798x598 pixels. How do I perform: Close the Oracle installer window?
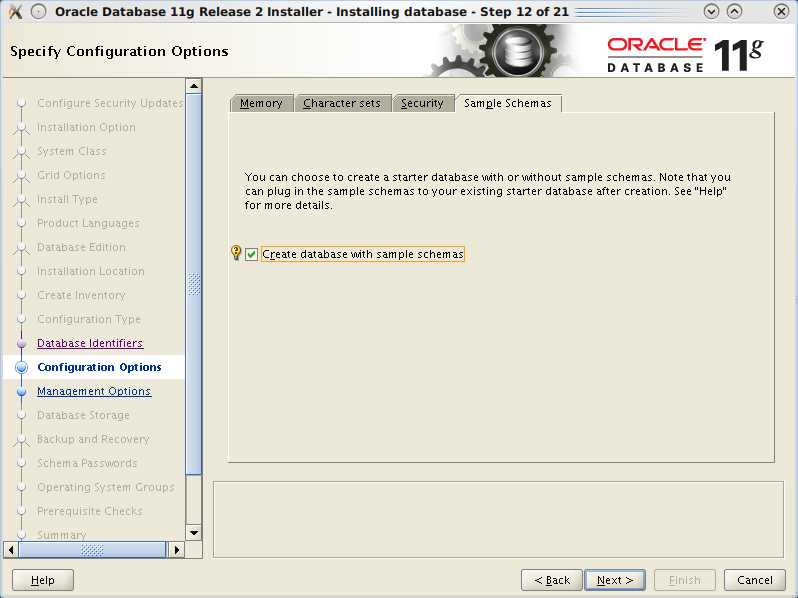coord(781,12)
